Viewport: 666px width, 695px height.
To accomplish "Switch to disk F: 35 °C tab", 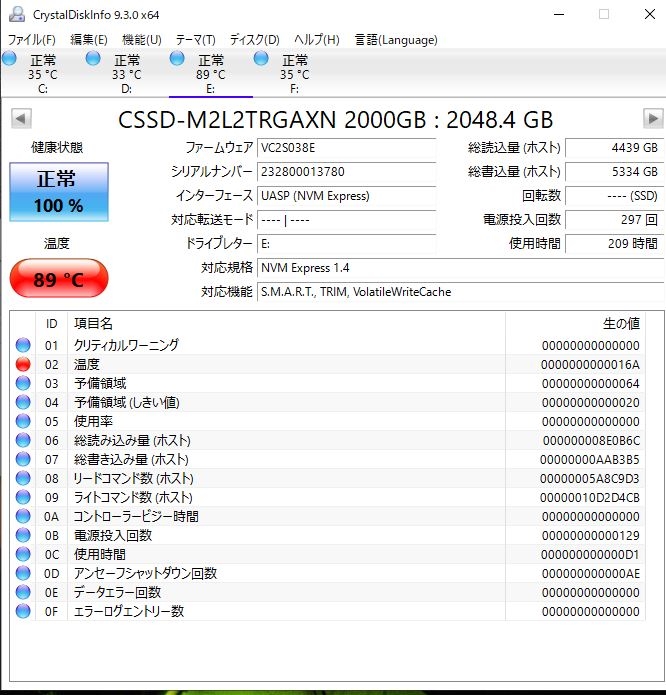I will click(x=295, y=74).
